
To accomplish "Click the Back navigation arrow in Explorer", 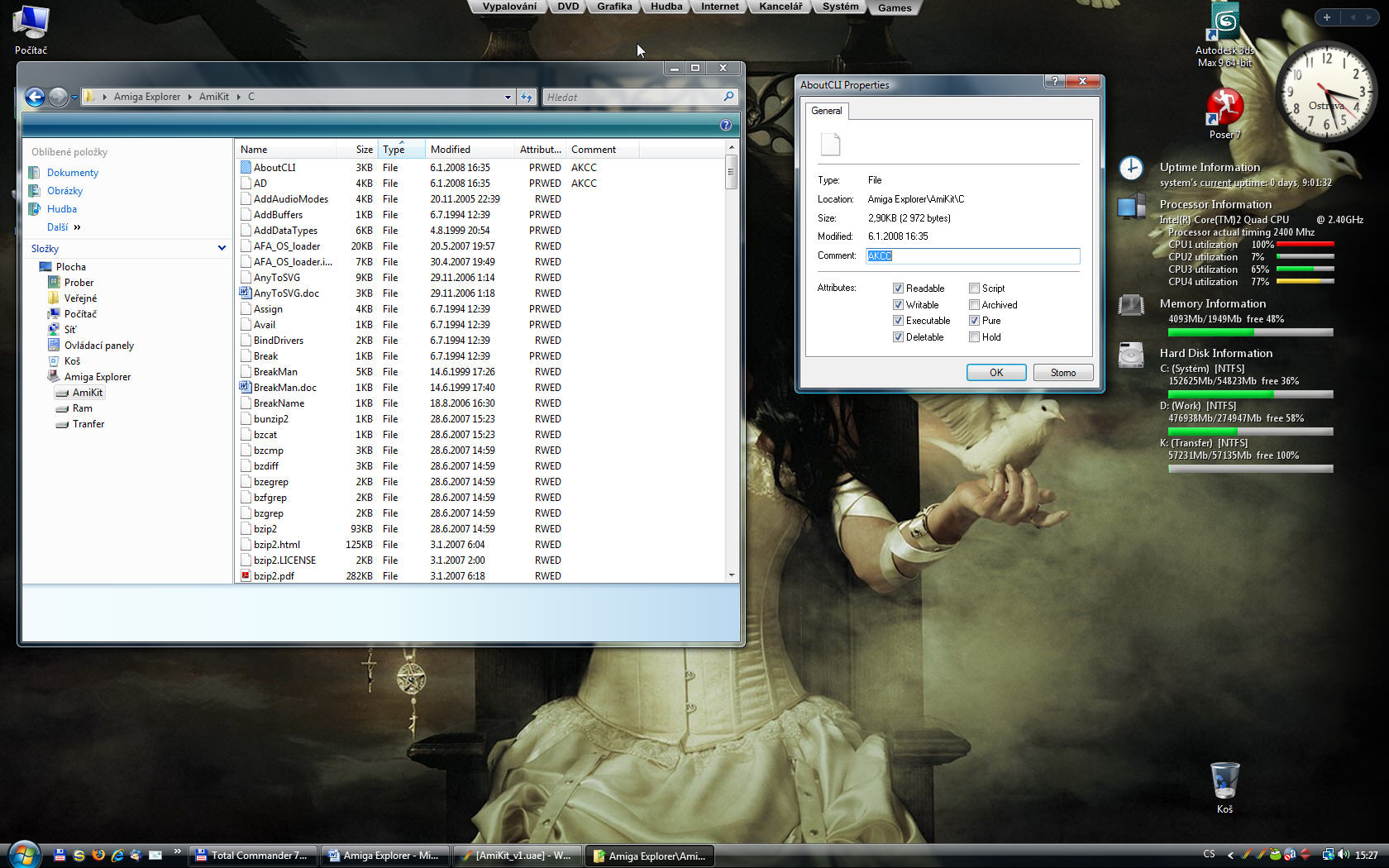I will pos(35,98).
